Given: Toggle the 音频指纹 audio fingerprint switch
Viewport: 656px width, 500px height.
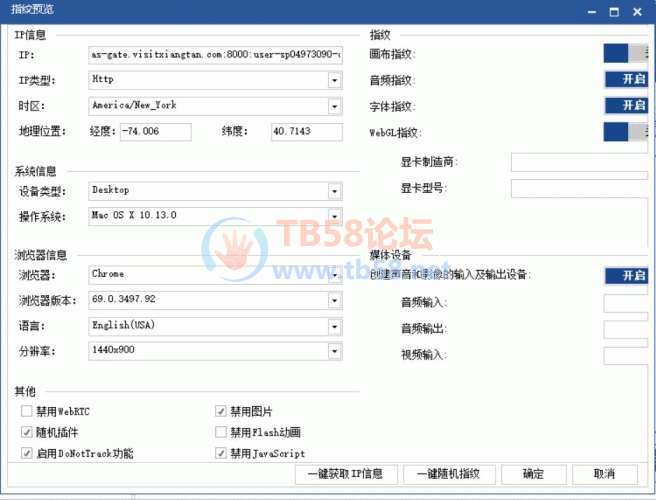Looking at the screenshot, I should (626, 79).
